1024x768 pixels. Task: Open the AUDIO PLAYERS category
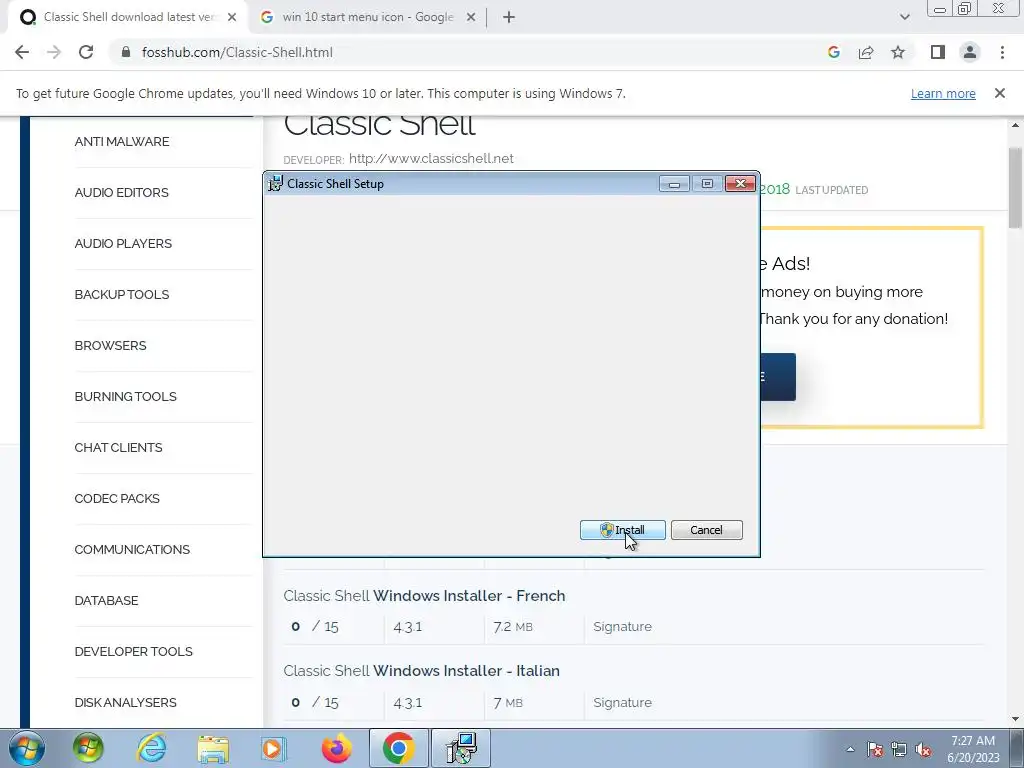[123, 244]
